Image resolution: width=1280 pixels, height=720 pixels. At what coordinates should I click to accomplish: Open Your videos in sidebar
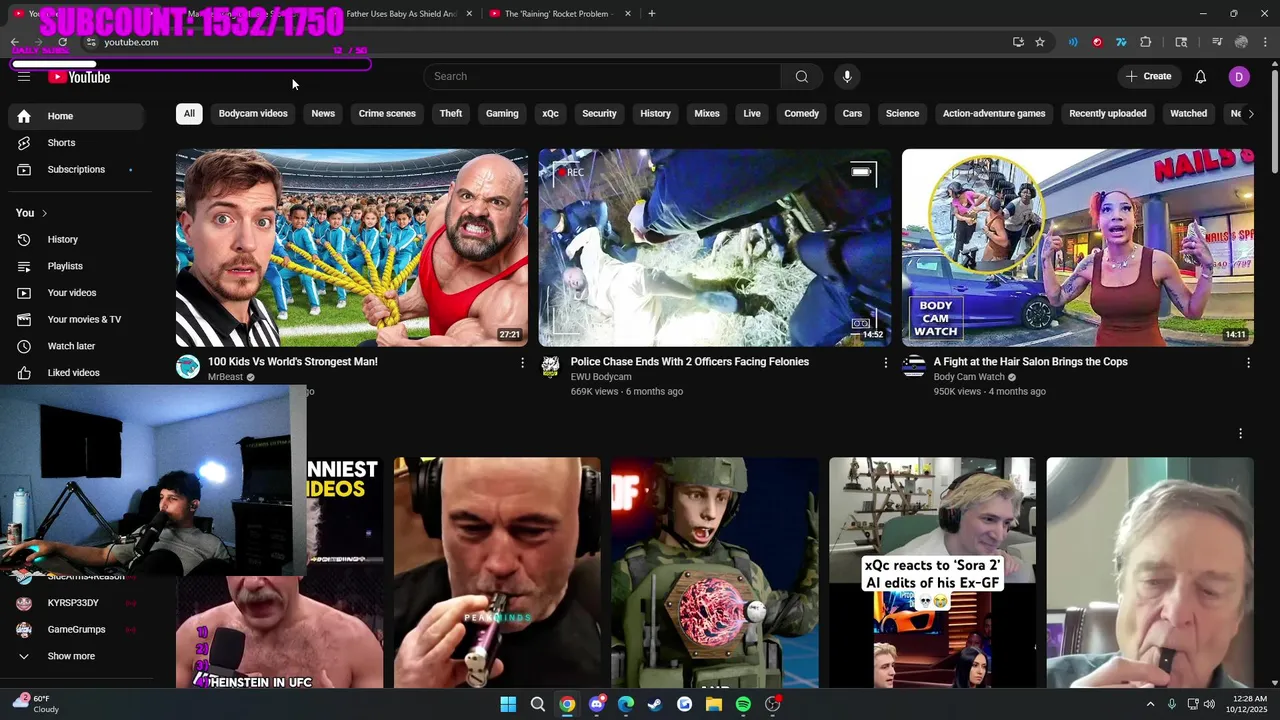click(x=76, y=293)
